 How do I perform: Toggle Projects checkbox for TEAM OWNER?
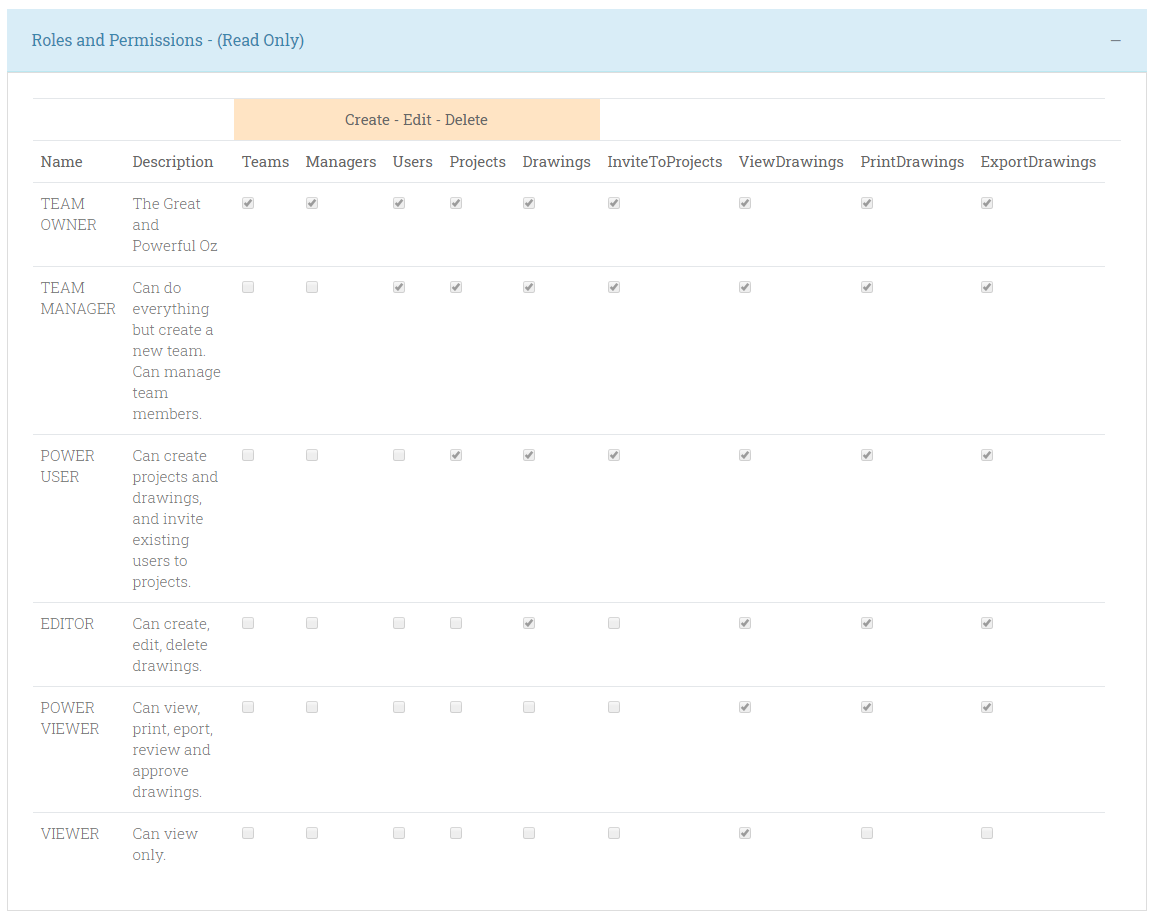[x=456, y=203]
